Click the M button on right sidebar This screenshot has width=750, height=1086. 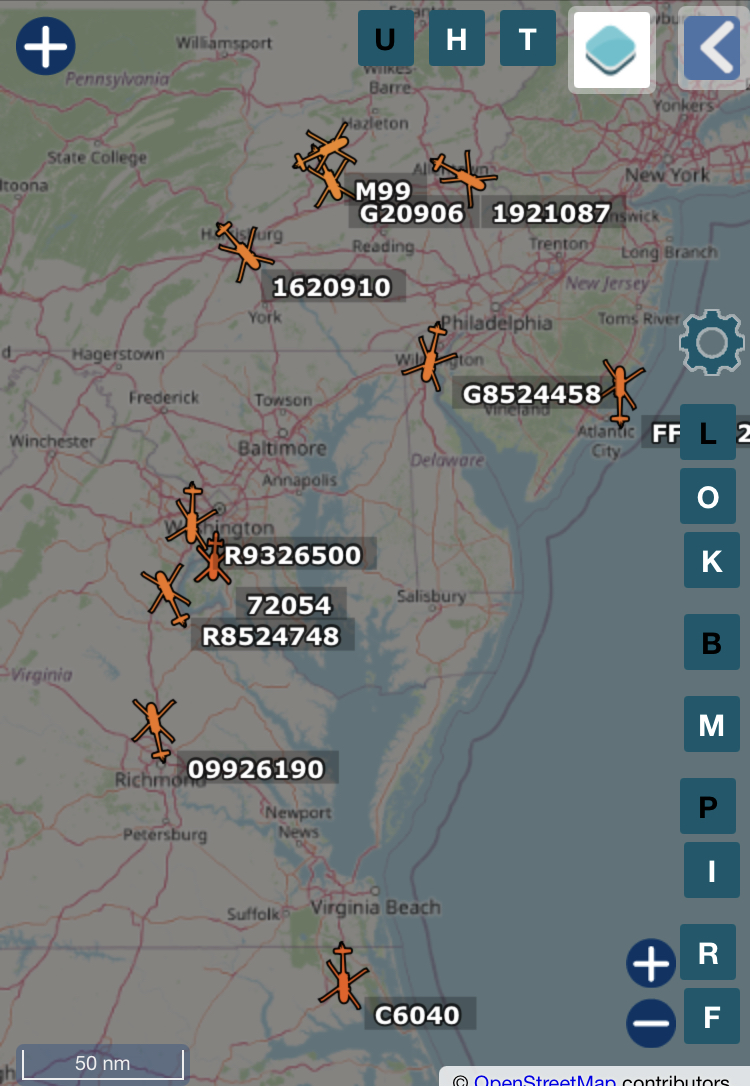(711, 724)
